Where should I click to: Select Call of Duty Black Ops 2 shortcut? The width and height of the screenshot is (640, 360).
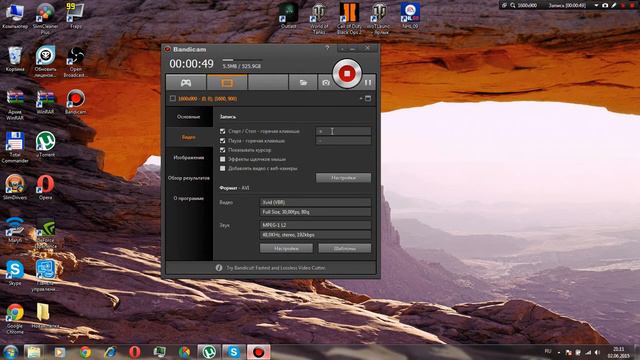click(349, 18)
